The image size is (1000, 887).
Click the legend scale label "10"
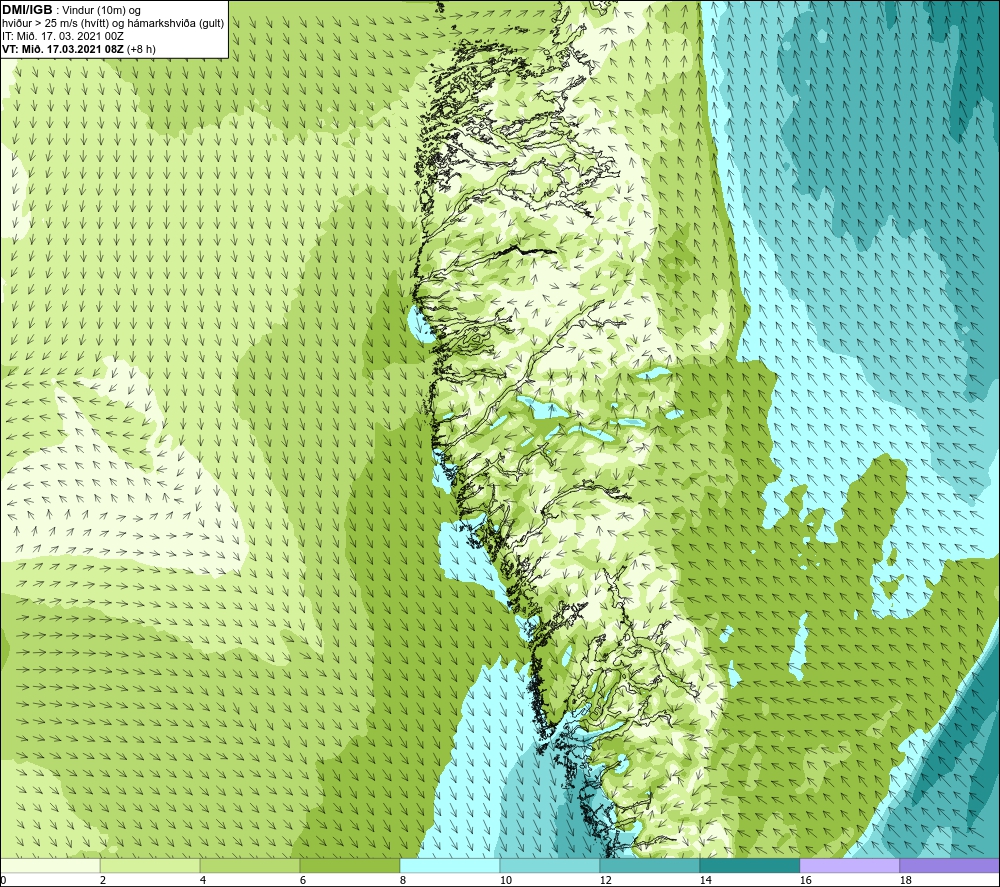(506, 881)
